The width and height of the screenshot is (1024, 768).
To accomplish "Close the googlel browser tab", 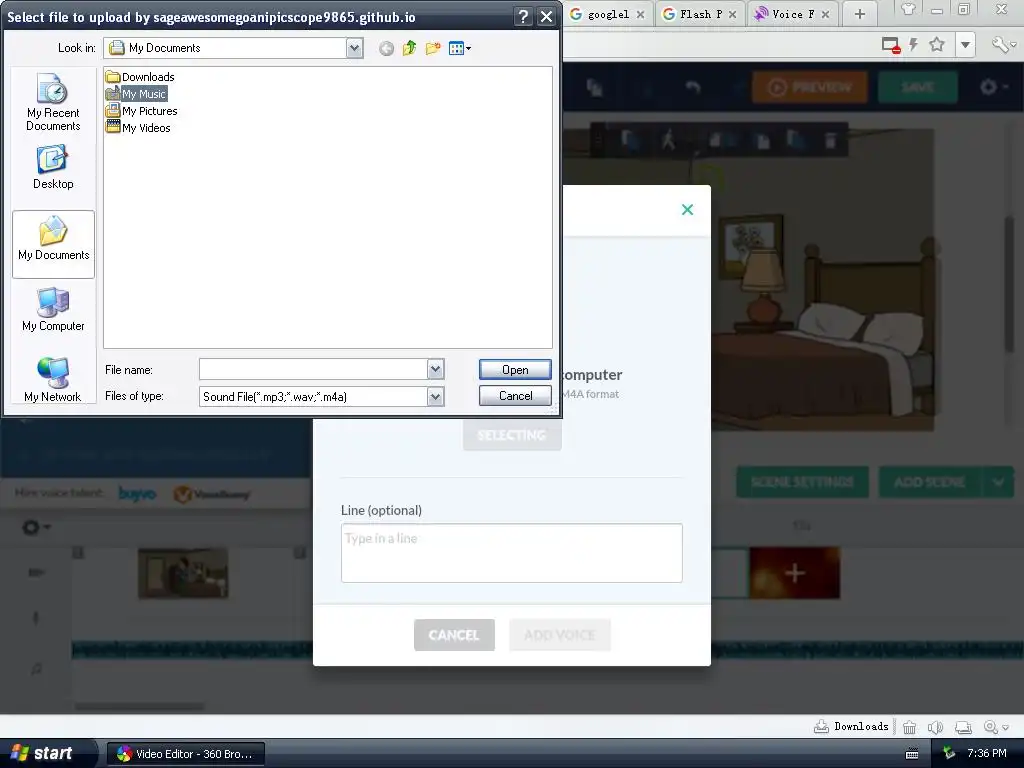I will [x=641, y=14].
